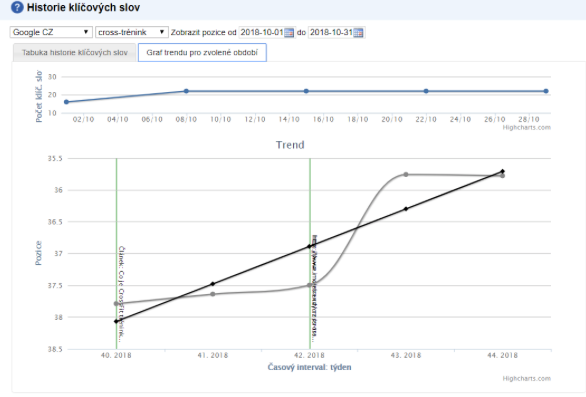The width and height of the screenshot is (586, 397).
Task: Click the first keyword count data point near 01/10
Action: (x=66, y=102)
